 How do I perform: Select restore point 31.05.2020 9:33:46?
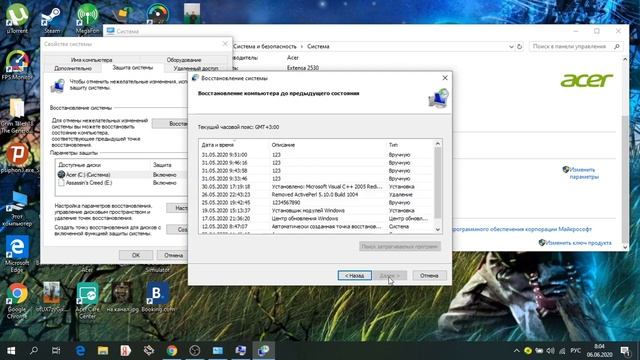pos(316,178)
